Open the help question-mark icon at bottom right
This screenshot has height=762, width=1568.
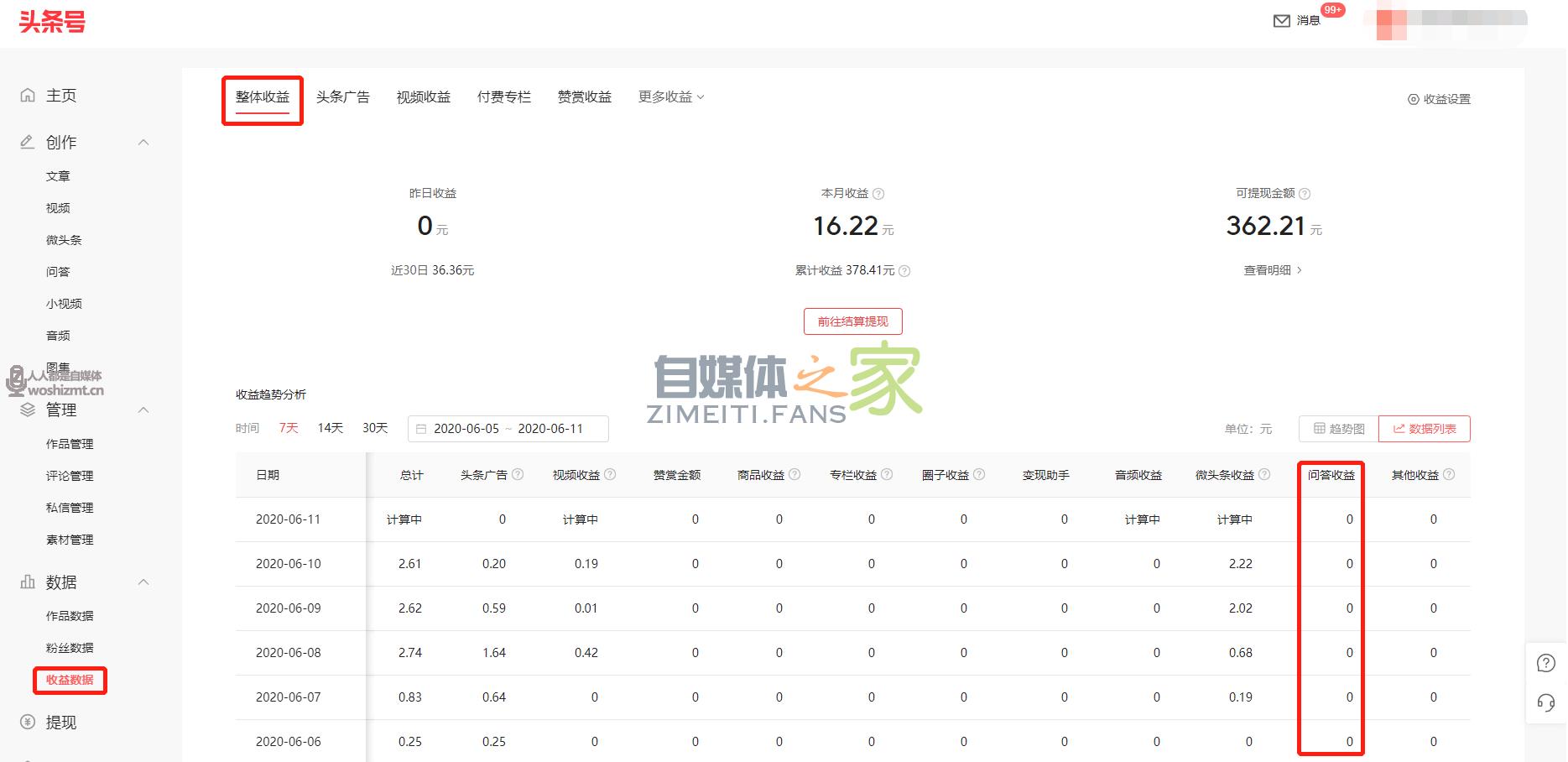pyautogui.click(x=1546, y=663)
